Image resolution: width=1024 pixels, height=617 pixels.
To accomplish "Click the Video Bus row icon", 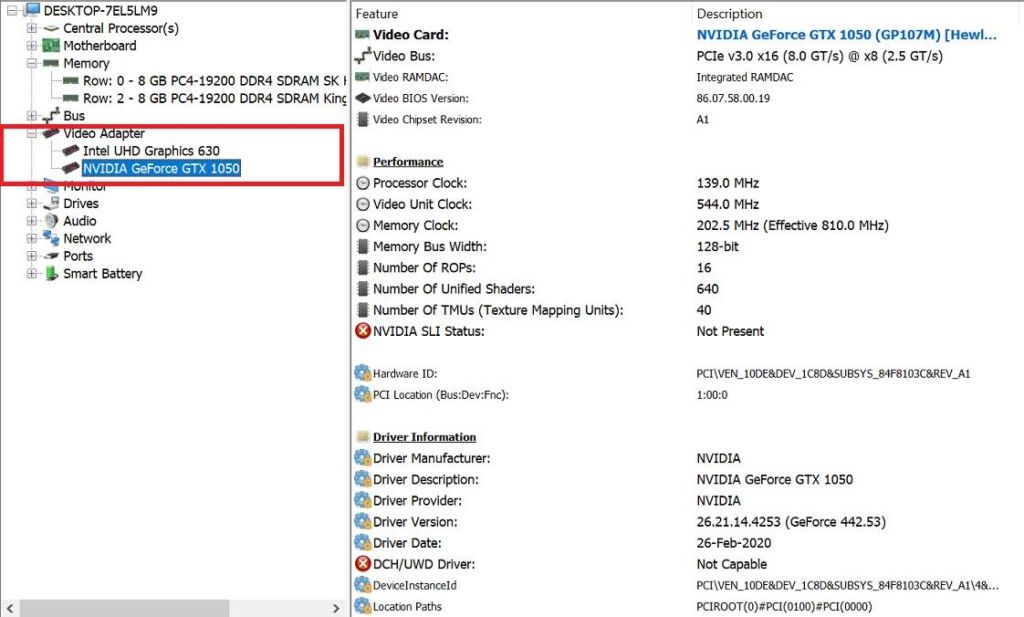I will [362, 56].
